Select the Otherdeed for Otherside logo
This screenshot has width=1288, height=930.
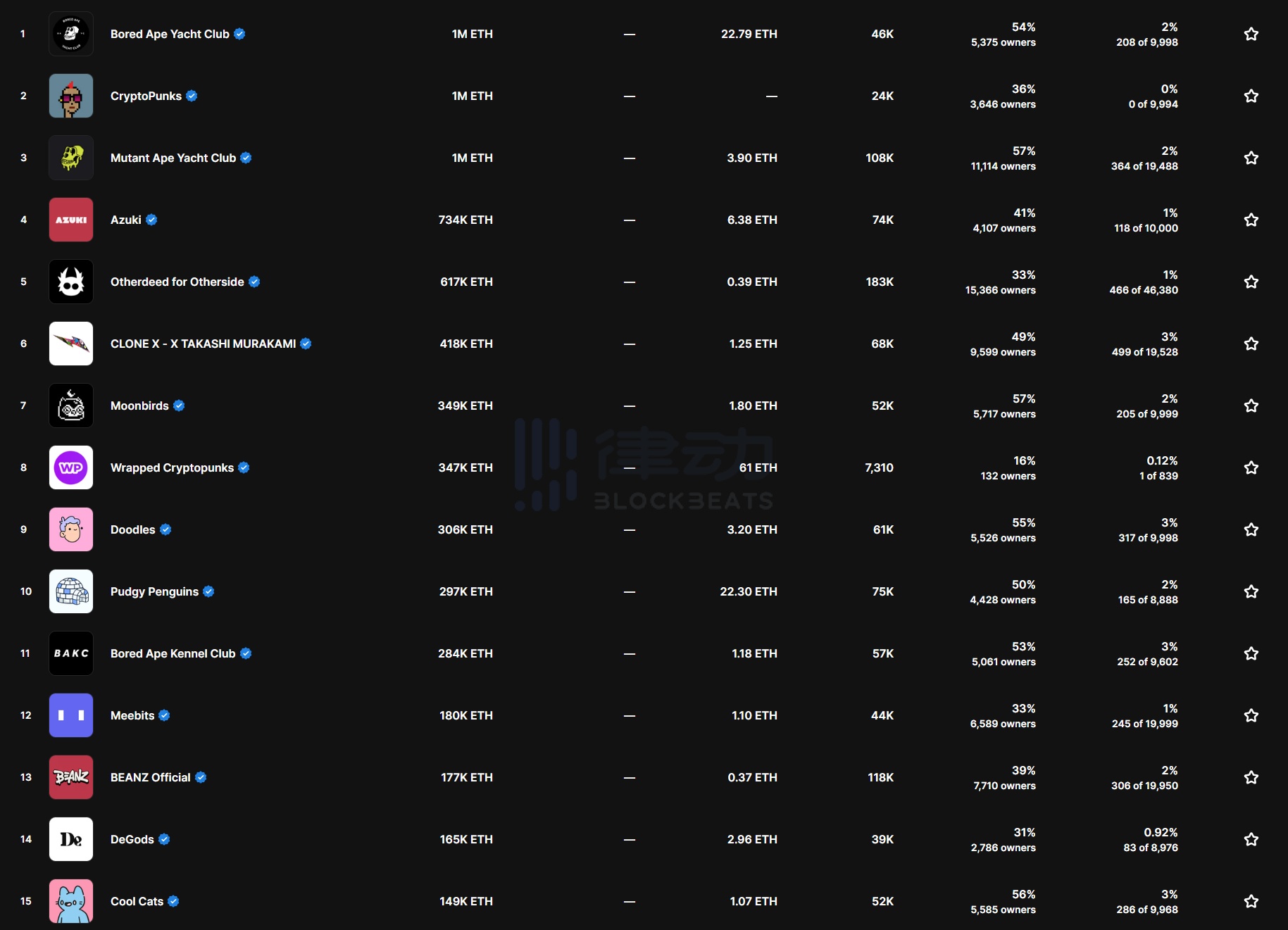coord(71,282)
